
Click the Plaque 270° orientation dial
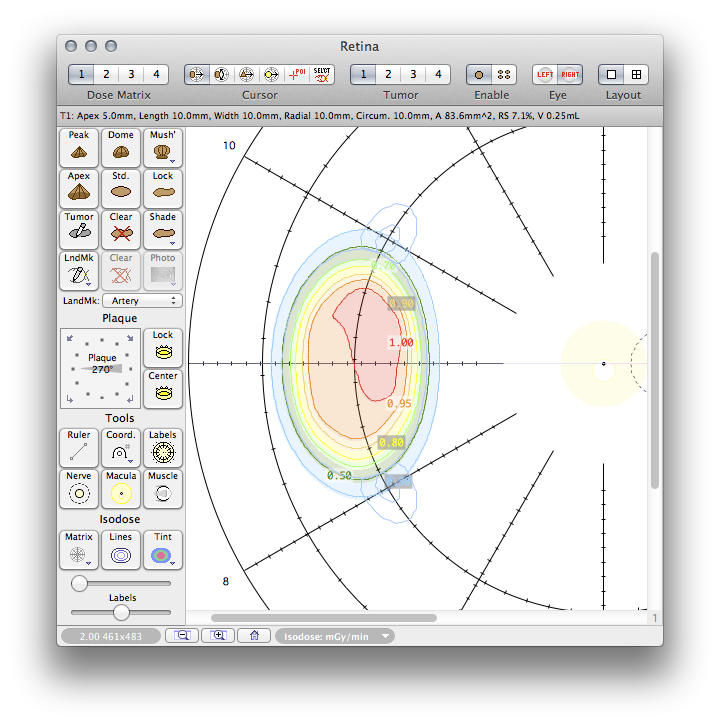tap(100, 369)
